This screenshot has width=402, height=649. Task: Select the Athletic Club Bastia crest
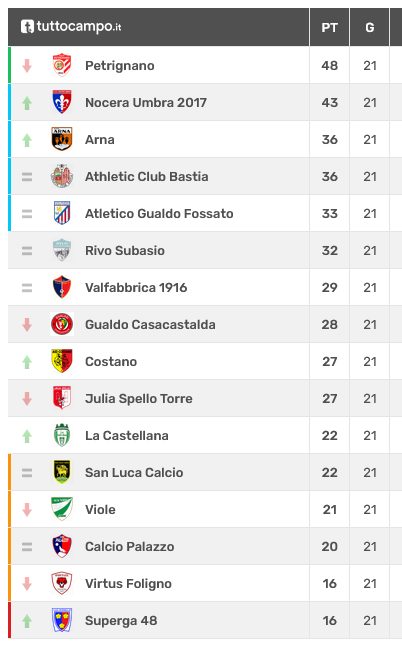(x=62, y=176)
